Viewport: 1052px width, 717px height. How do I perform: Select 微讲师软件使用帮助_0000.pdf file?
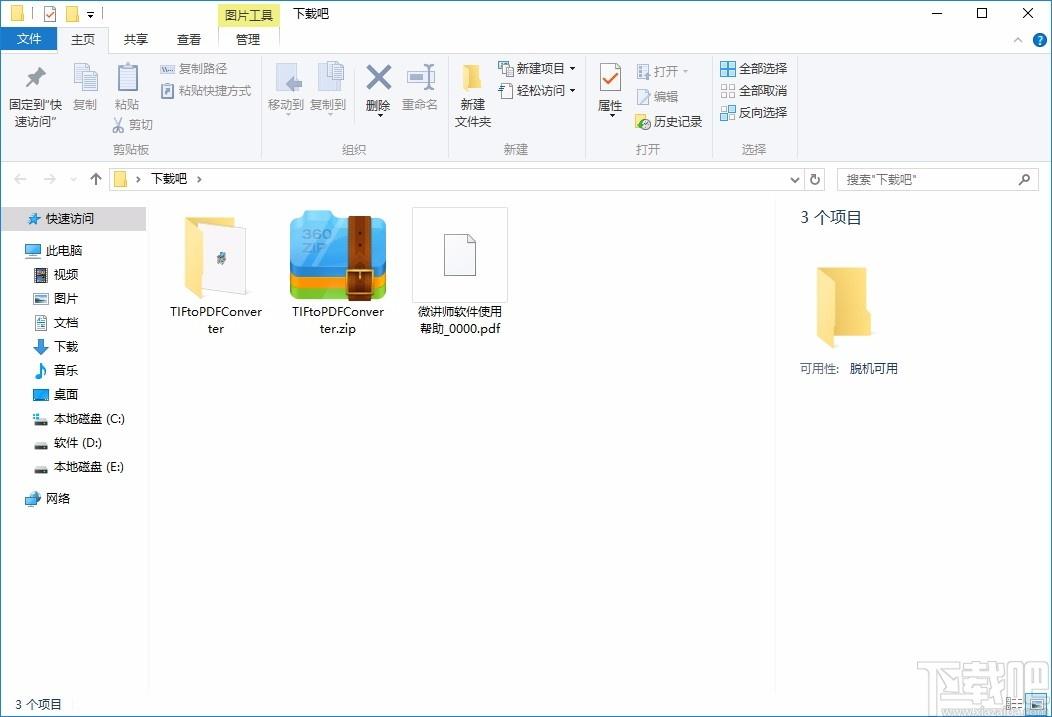[x=460, y=272]
